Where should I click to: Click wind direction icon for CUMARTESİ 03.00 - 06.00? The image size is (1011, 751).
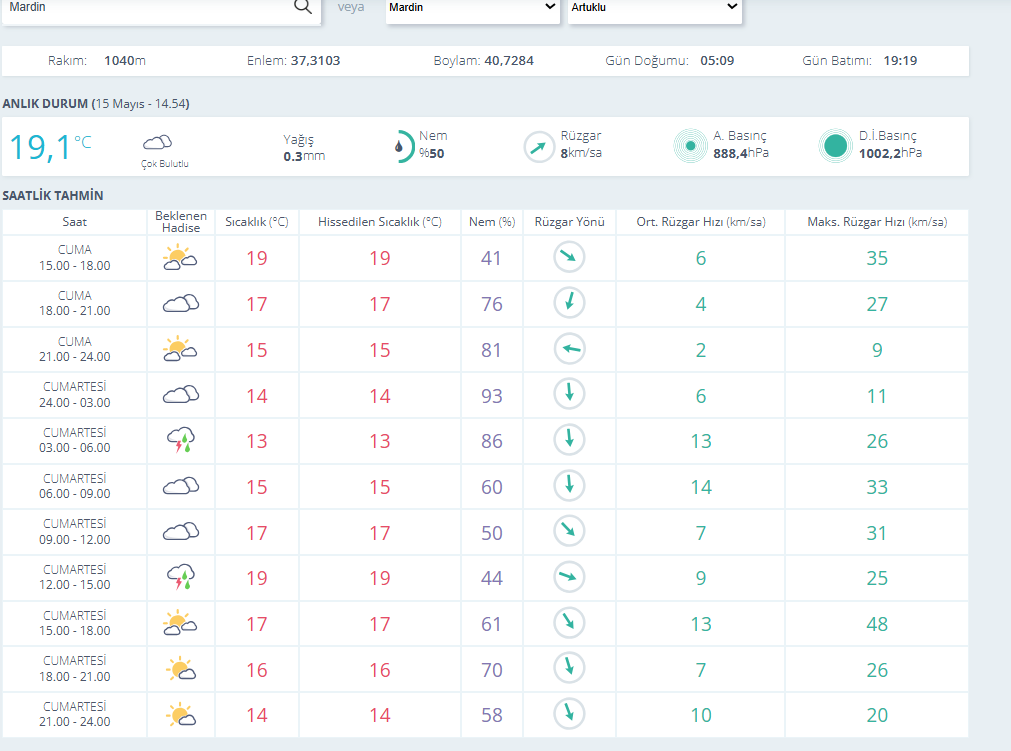click(x=569, y=440)
